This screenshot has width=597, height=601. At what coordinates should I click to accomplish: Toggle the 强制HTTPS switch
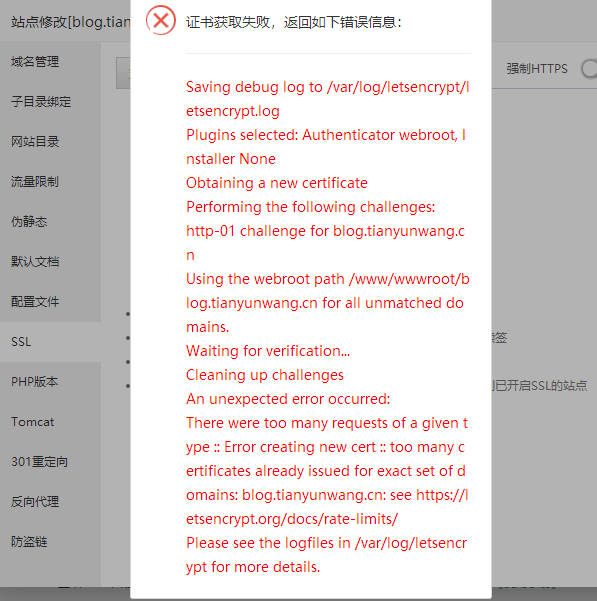pos(589,69)
